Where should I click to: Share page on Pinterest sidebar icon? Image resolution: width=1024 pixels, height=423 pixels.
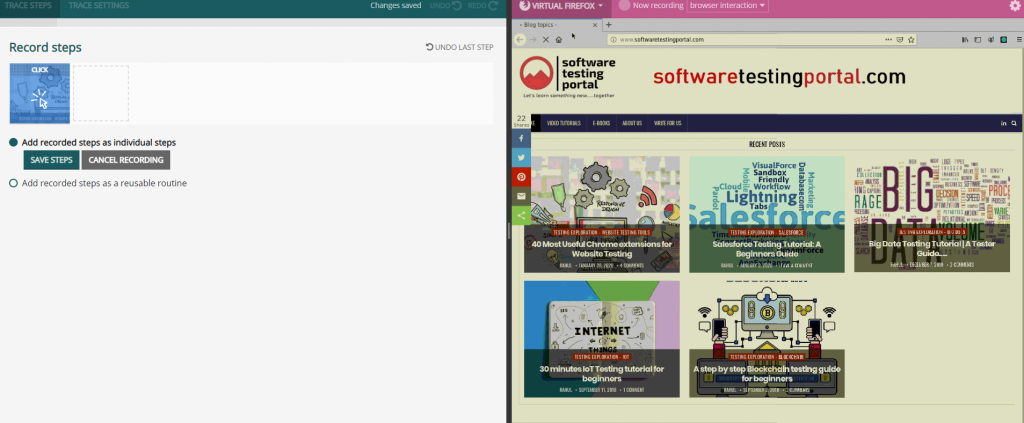[x=521, y=177]
